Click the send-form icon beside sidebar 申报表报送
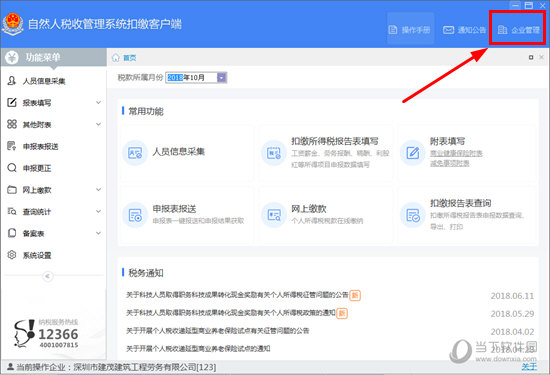 12,146
